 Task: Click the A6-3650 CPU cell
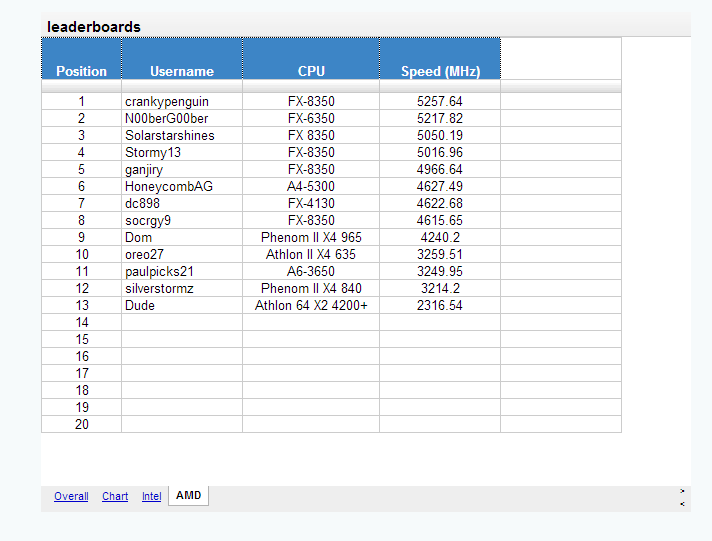[311, 271]
